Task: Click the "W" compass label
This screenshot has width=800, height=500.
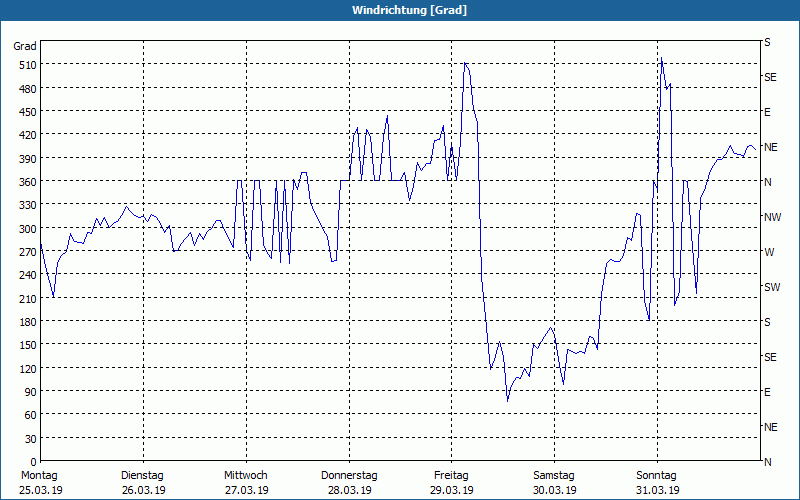Action: tap(769, 253)
